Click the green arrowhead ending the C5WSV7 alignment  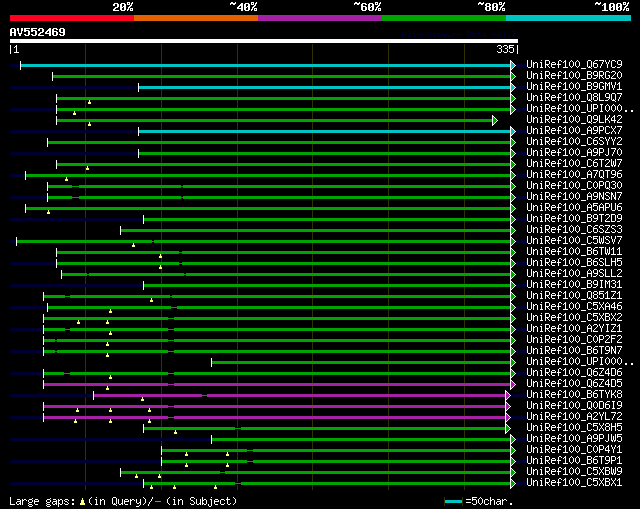(513, 242)
